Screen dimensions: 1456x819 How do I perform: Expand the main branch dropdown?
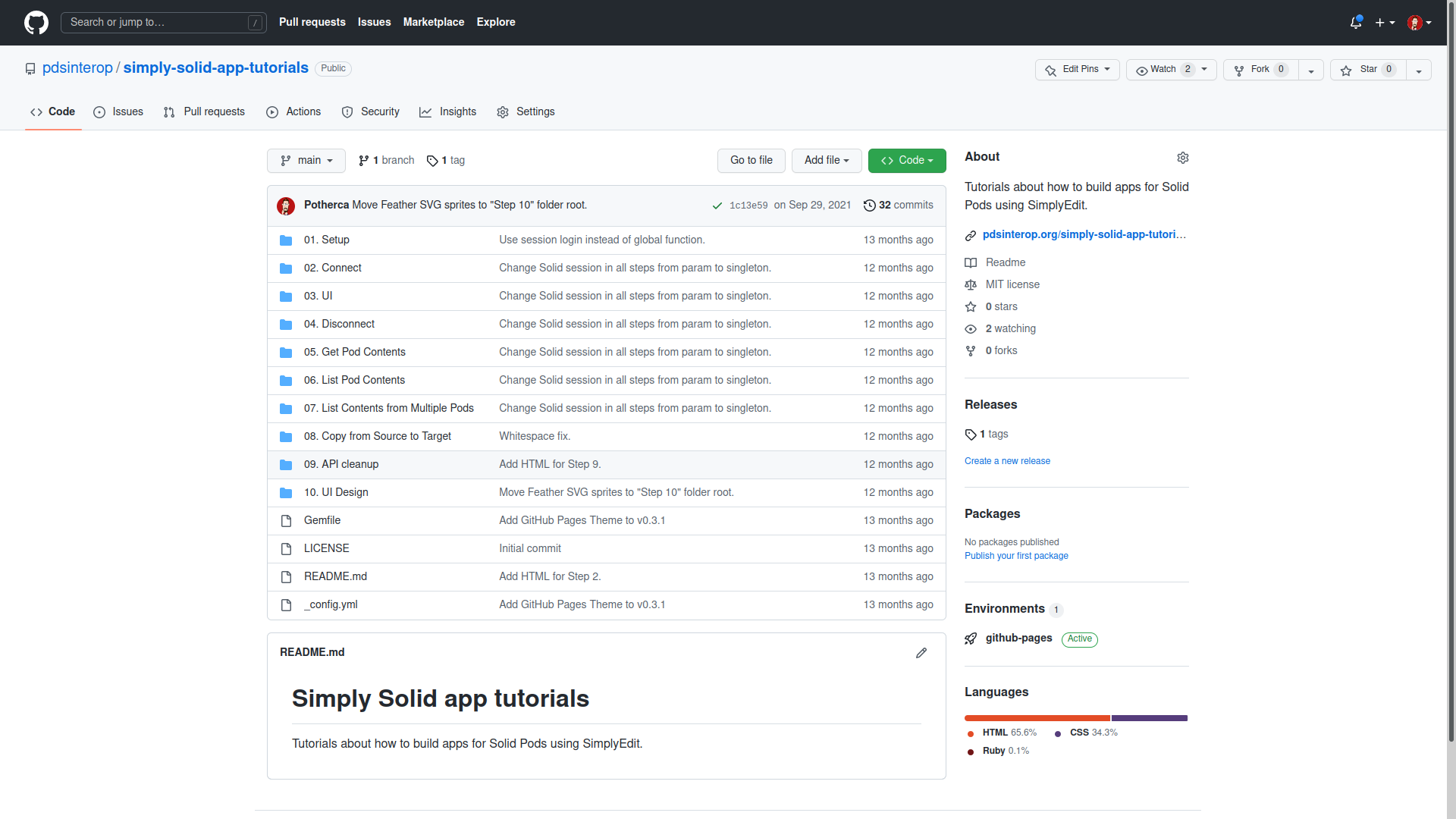pyautogui.click(x=306, y=161)
